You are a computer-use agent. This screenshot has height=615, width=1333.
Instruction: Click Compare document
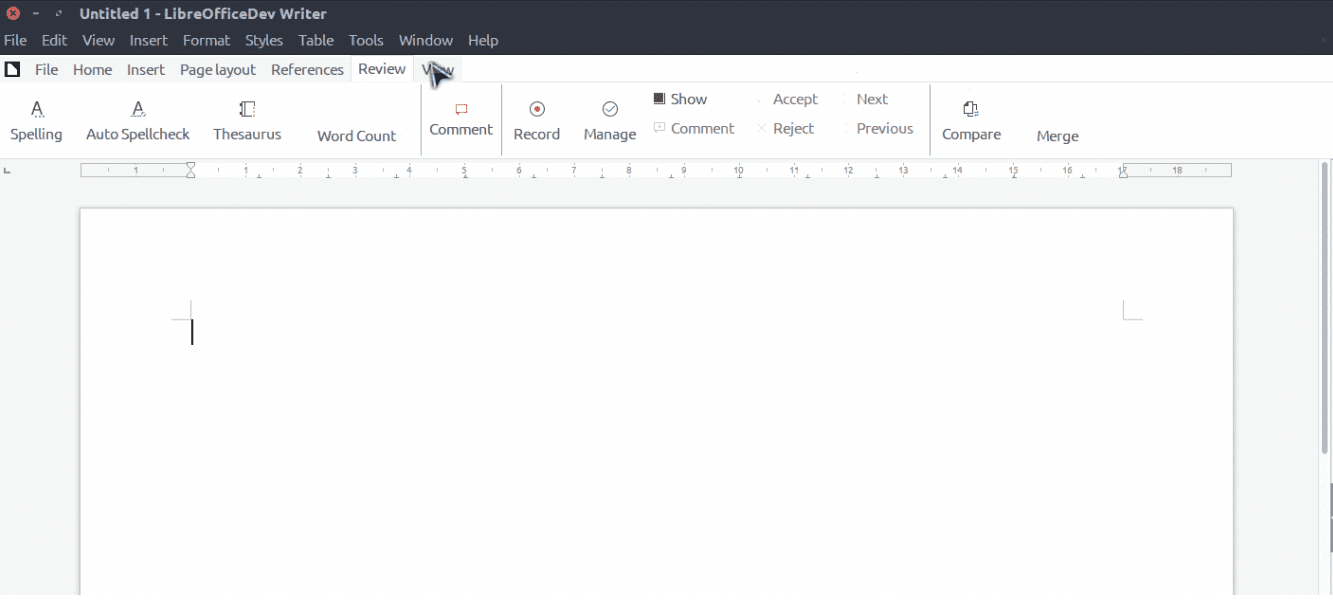pos(971,121)
